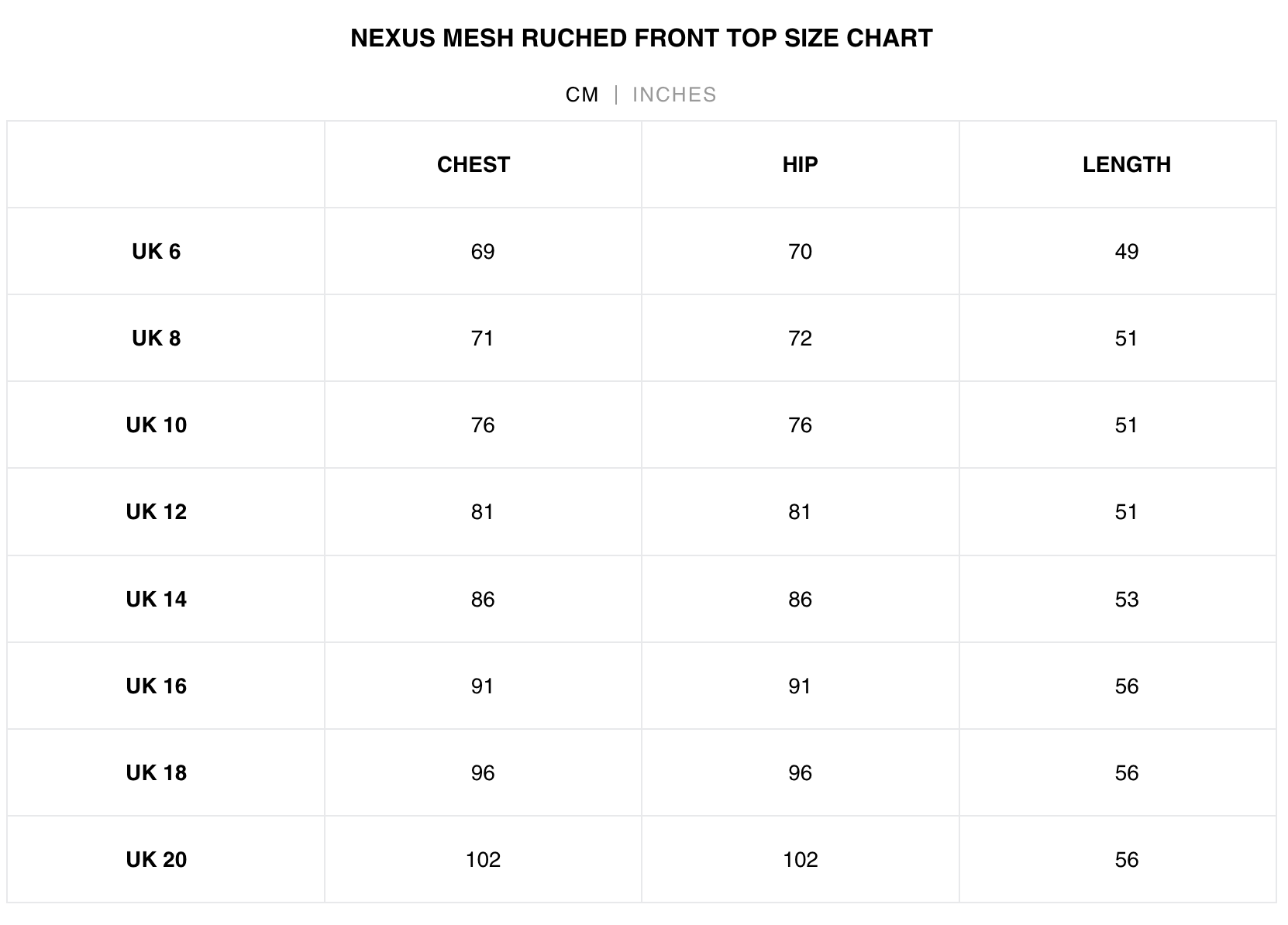Screen dimensions: 1288x925
Task: Select the UK 12 row label
Action: click(156, 511)
